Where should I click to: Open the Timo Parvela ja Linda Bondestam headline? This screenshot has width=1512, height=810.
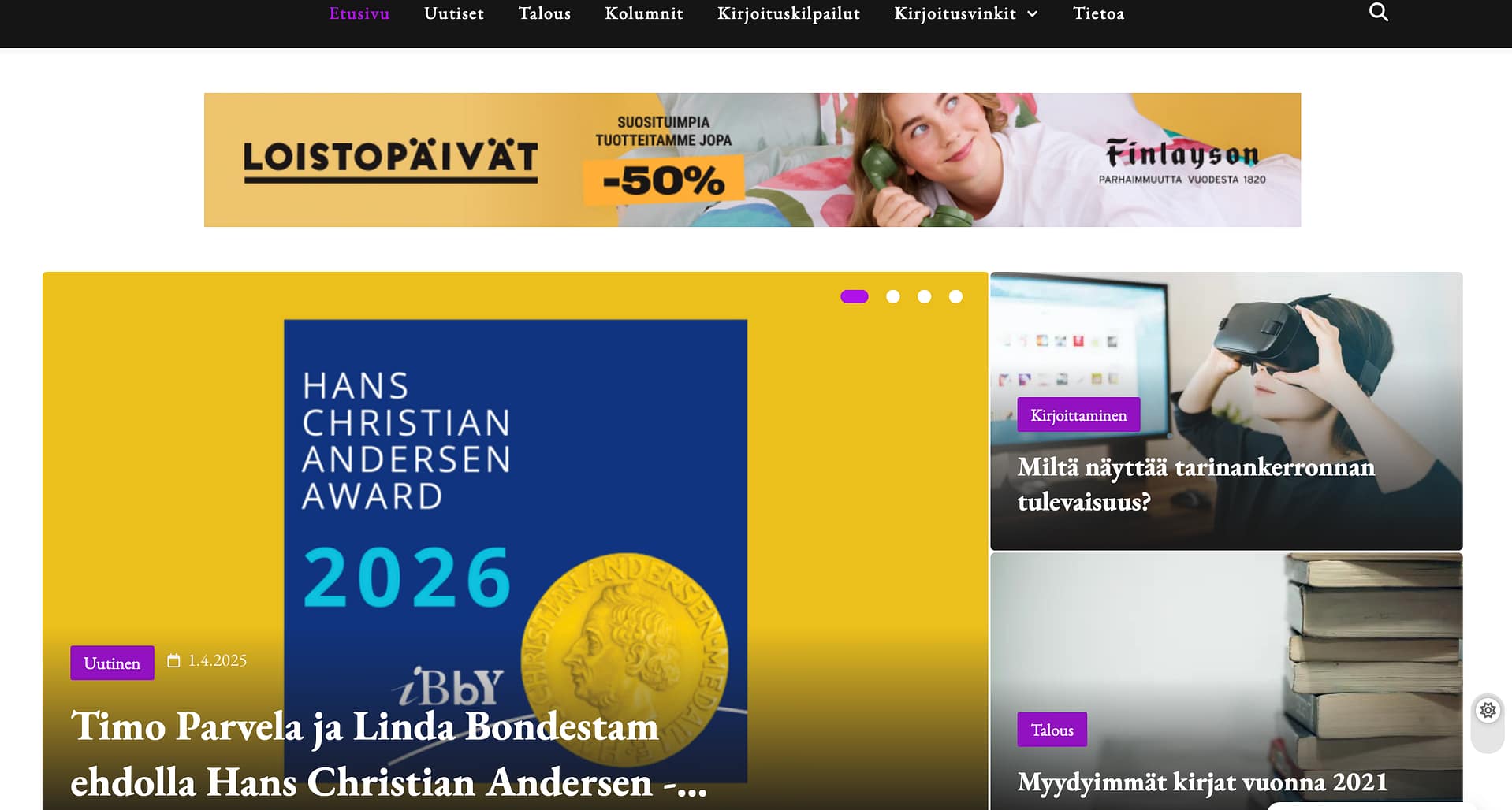(x=389, y=754)
